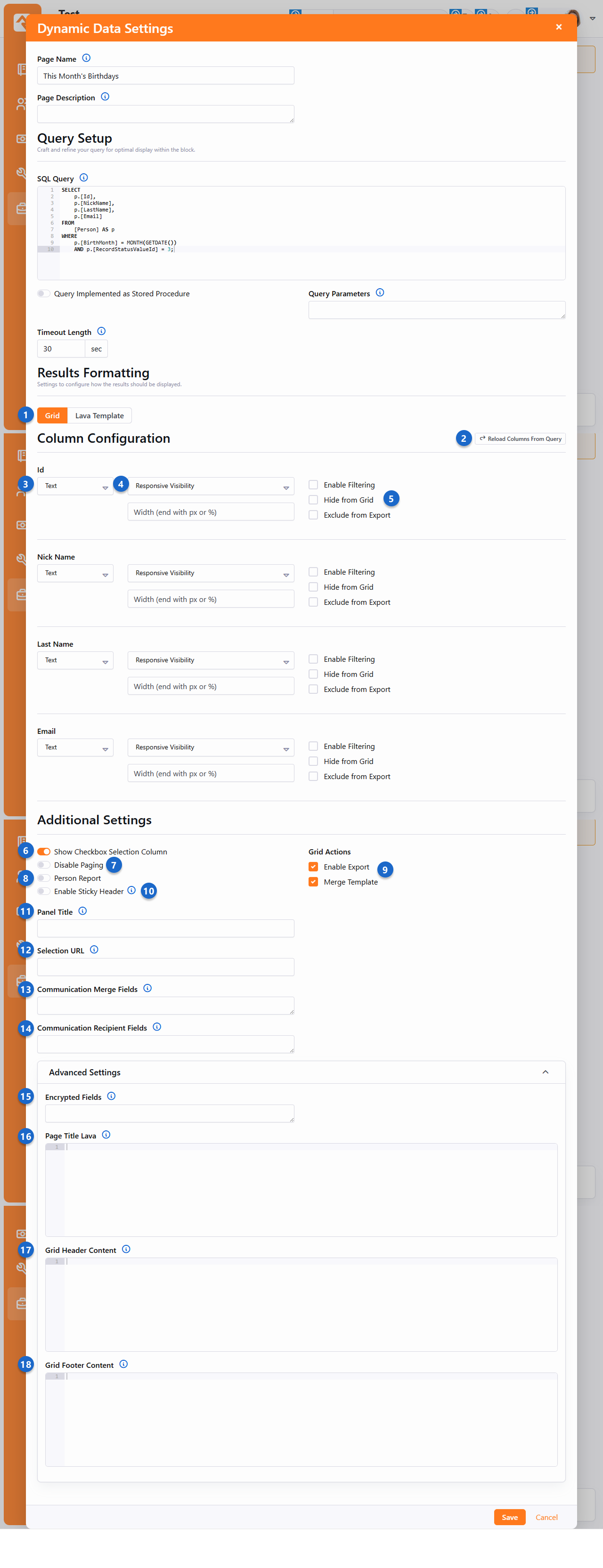Uncheck the Merge Template checkbox
The width and height of the screenshot is (603, 1568).
pos(313,882)
